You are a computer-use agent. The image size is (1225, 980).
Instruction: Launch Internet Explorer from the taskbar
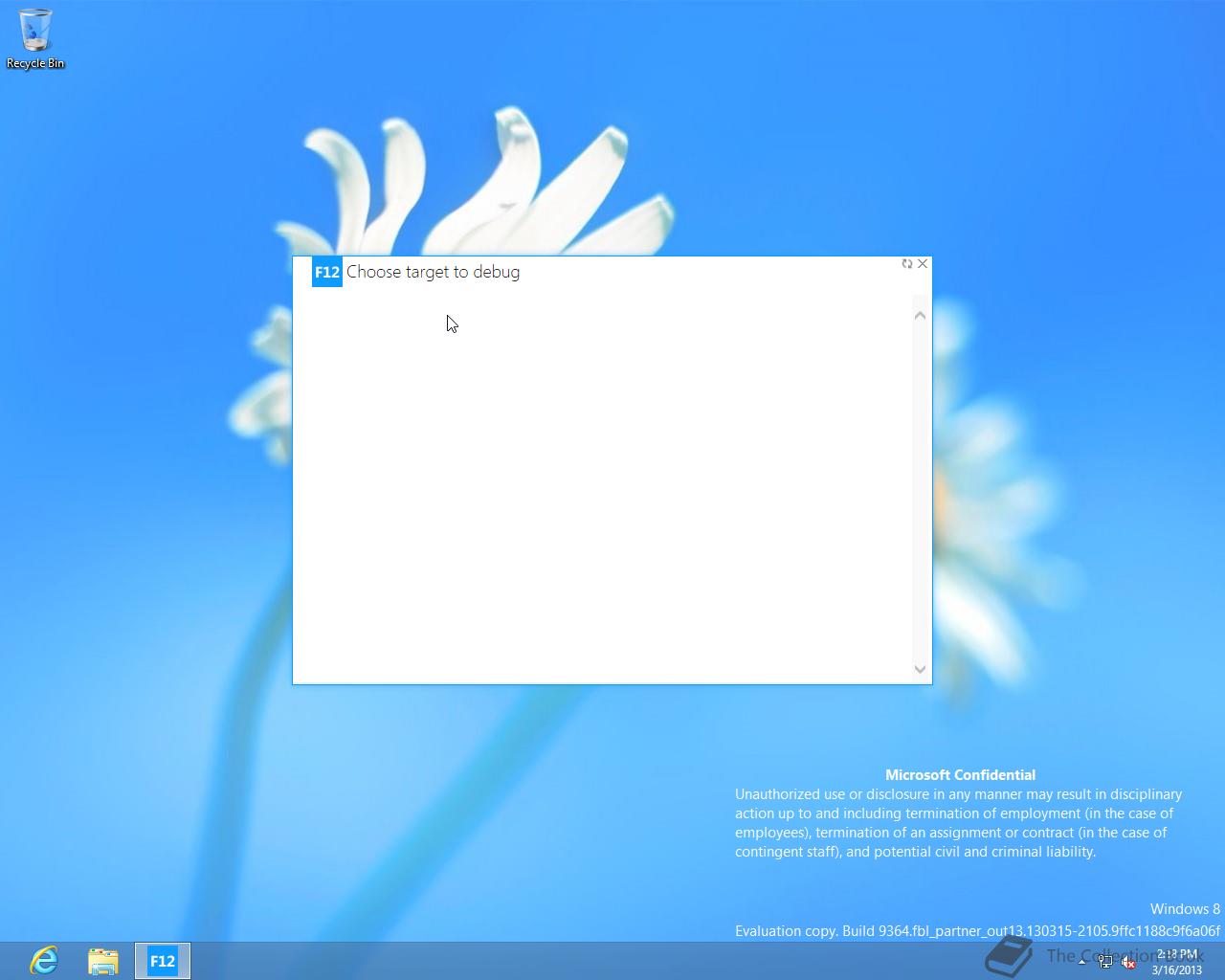click(x=44, y=960)
